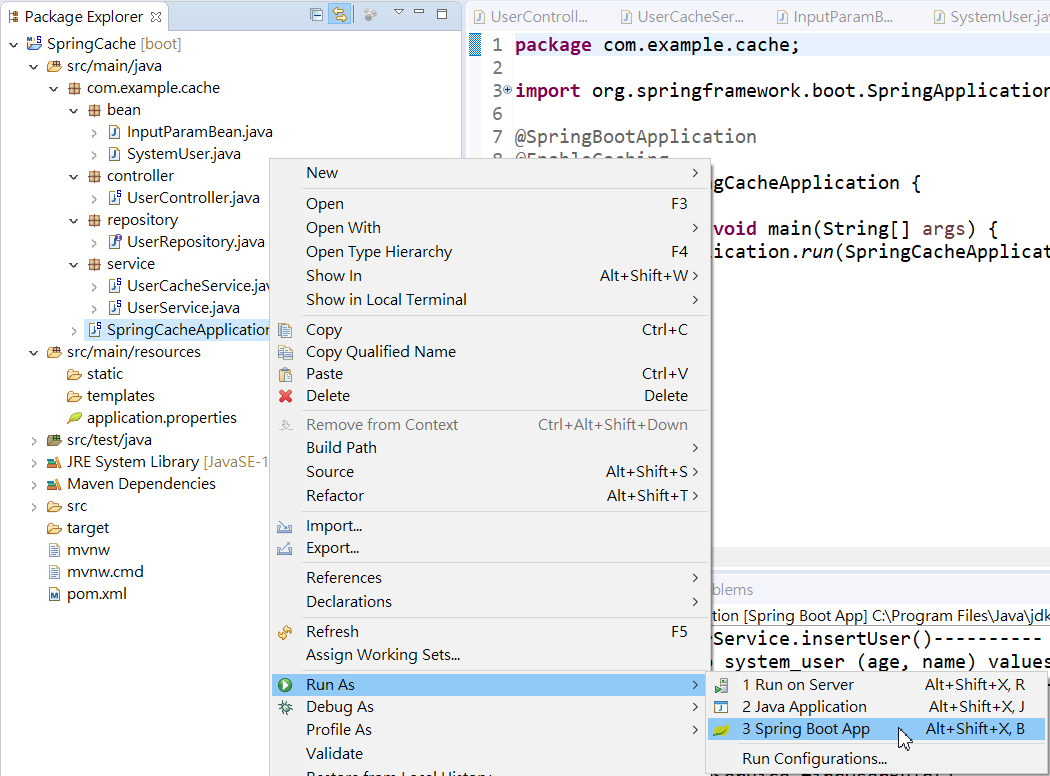Select UserService.java in the tree
This screenshot has height=776, width=1050.
[x=183, y=308]
